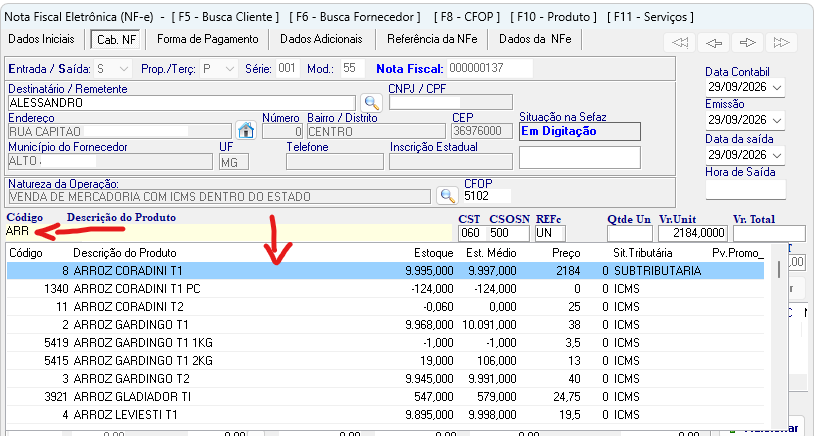Open the Natureza da Operação search magnifier
Image resolution: width=818 pixels, height=436 pixels.
447,196
